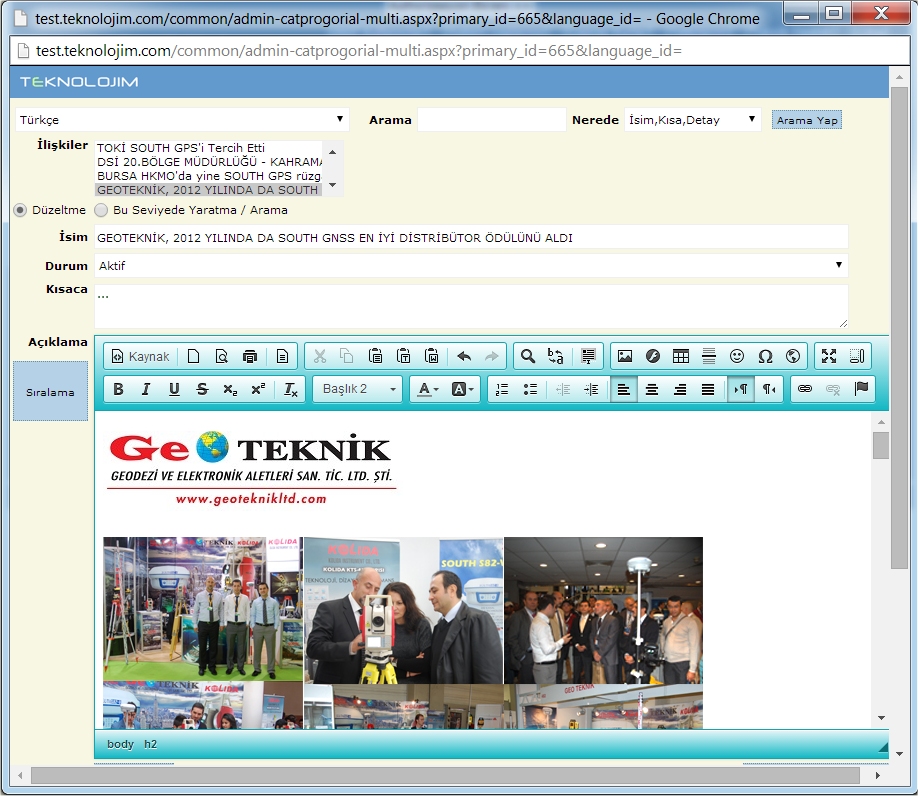Viewport: 918px width, 796px height.
Task: Insert bulleted list
Action: pos(530,389)
